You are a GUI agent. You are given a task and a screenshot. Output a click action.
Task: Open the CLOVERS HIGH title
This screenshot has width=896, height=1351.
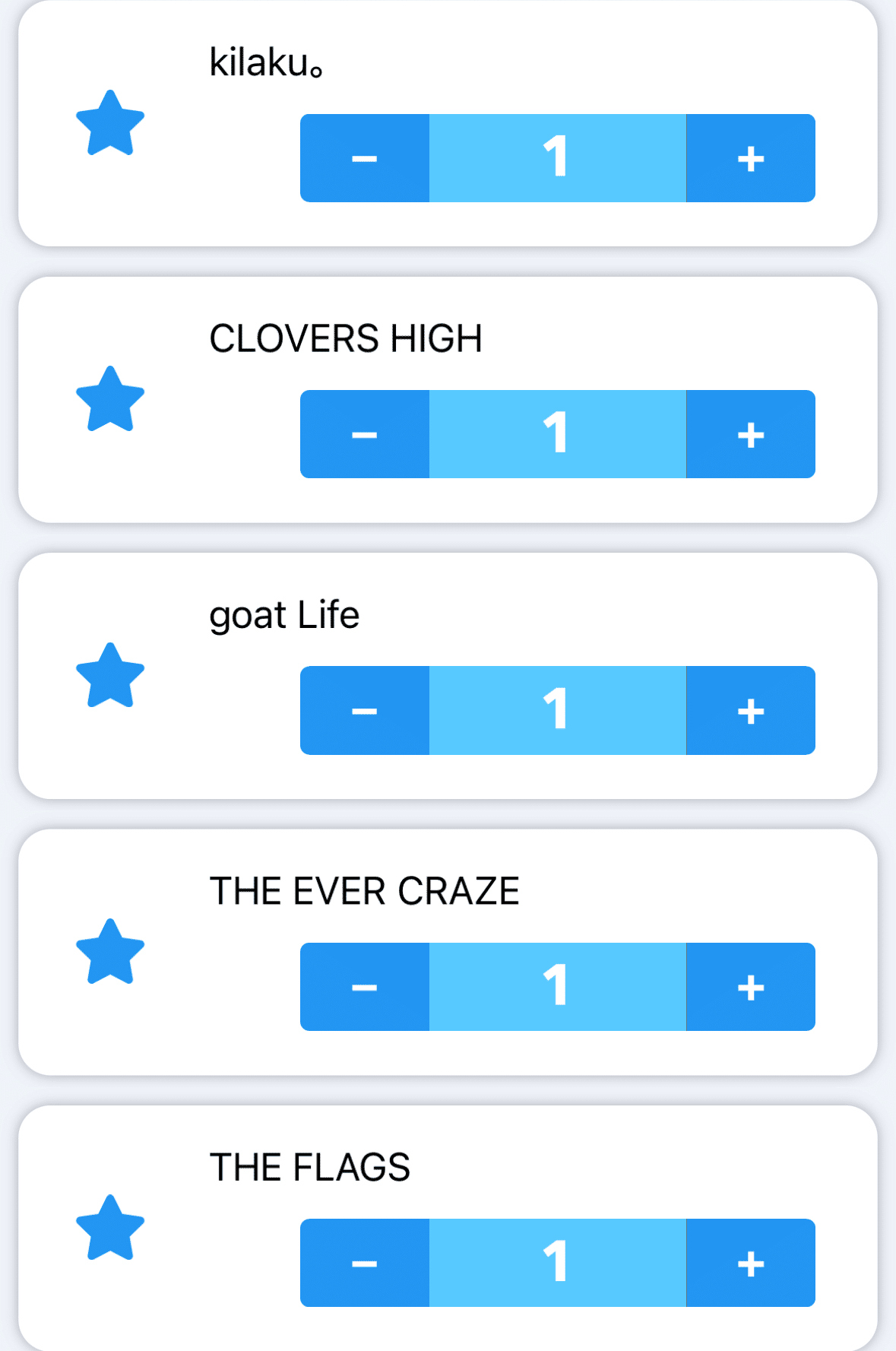click(x=346, y=338)
